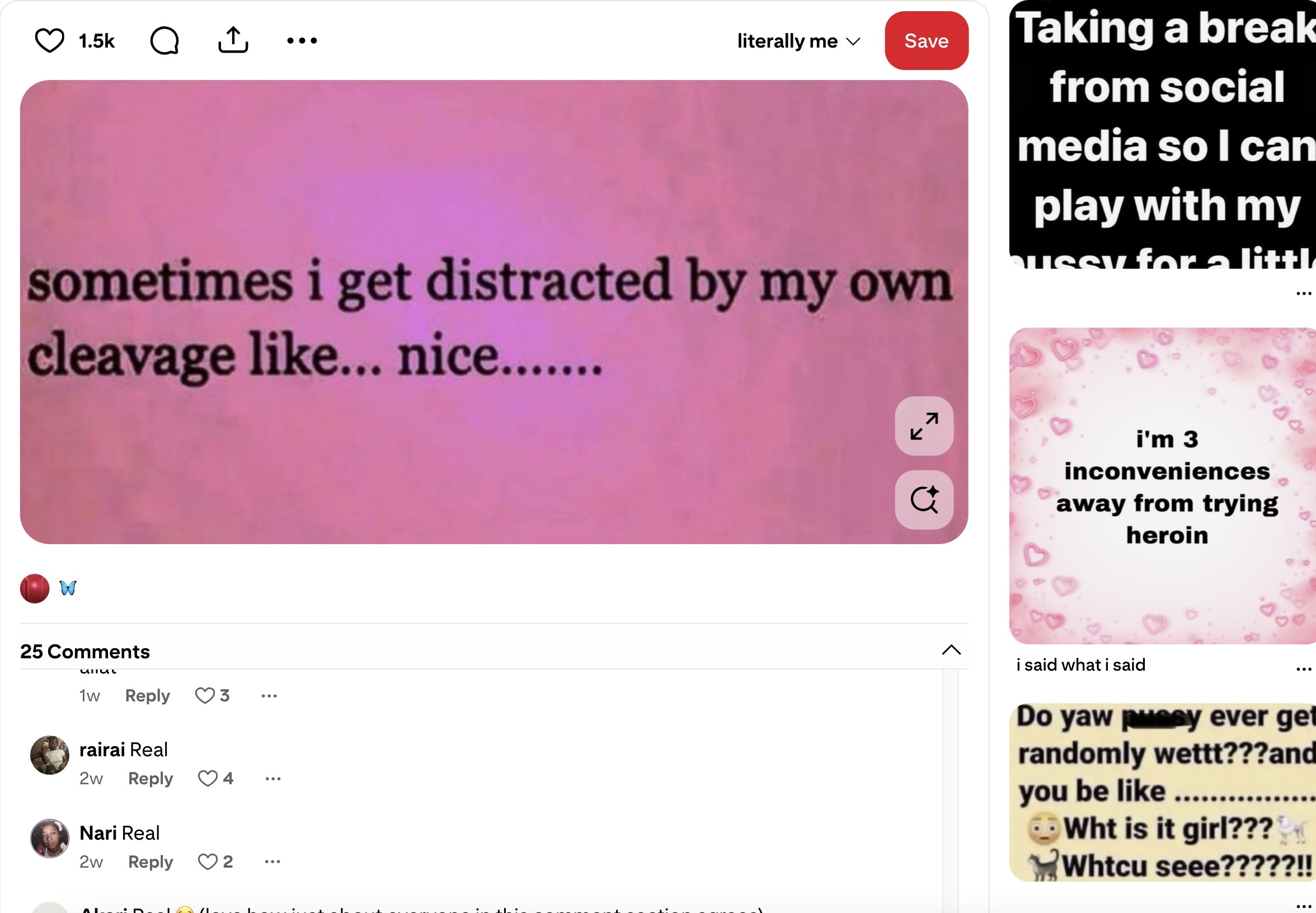Screen dimensions: 1316x913
Task: Click the red Save button
Action: [x=926, y=41]
